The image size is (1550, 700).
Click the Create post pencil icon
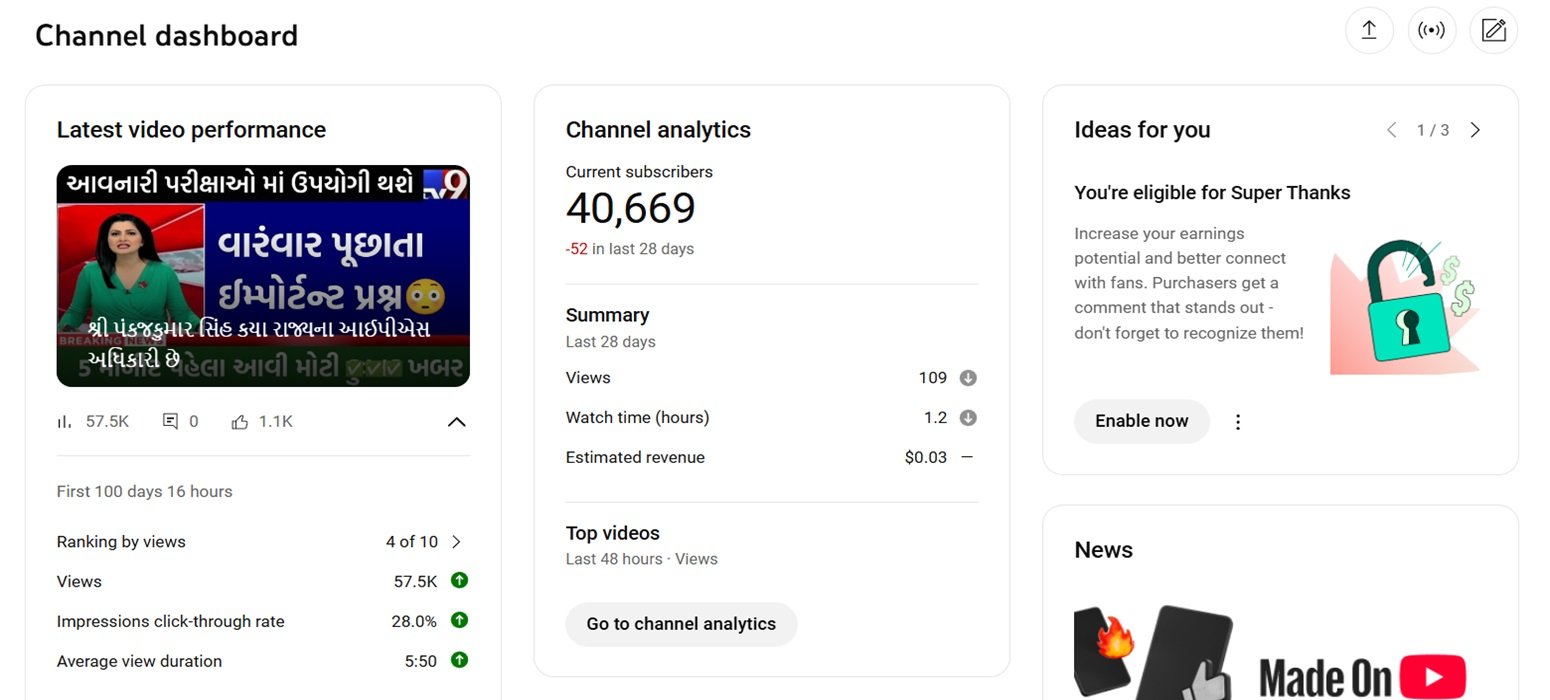point(1494,30)
